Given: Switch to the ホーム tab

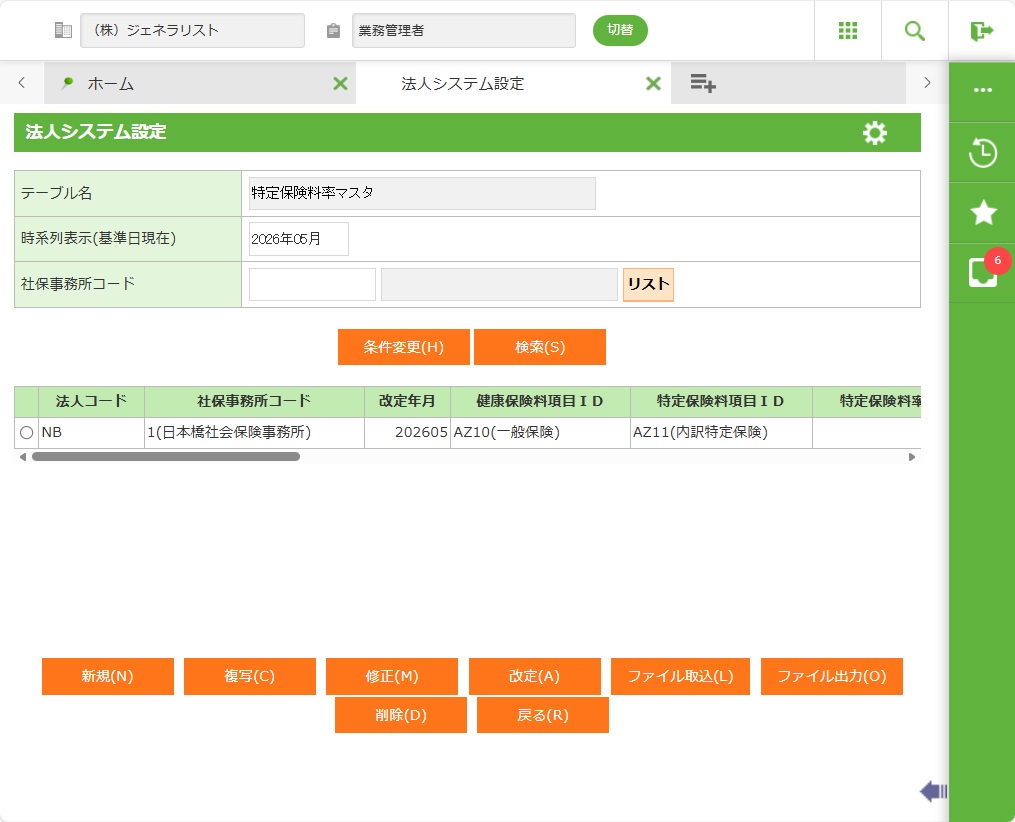Looking at the screenshot, I should (110, 84).
